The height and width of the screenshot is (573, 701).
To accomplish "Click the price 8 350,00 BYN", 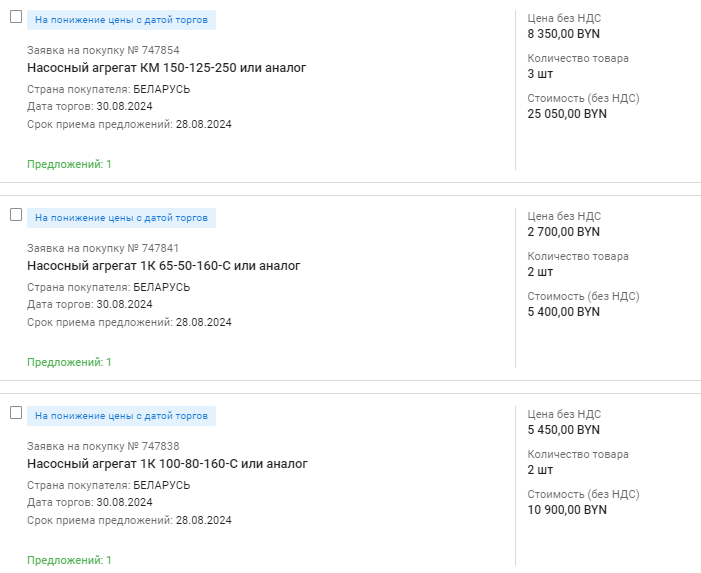I will pos(563,34).
